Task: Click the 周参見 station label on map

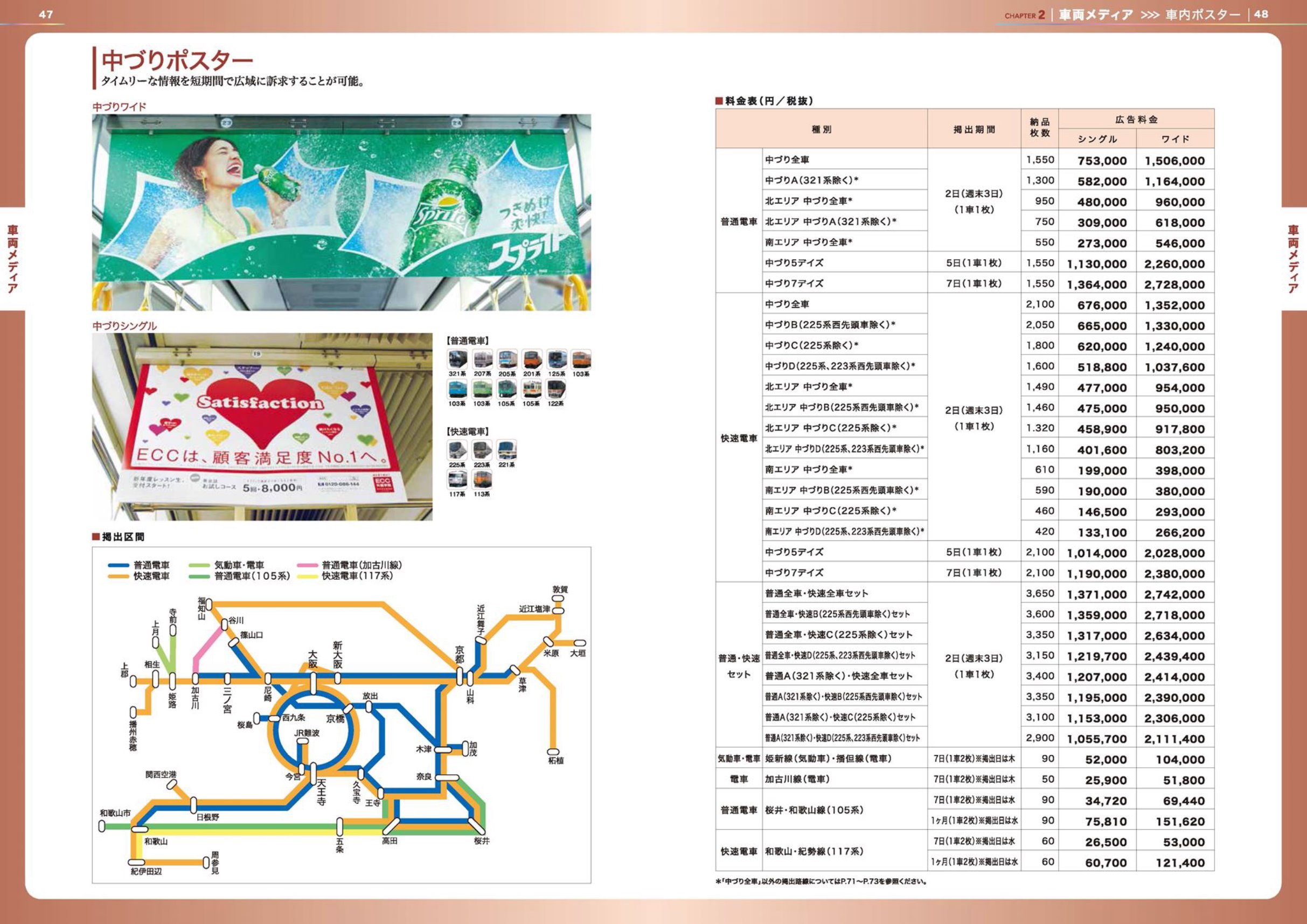Action: [214, 863]
